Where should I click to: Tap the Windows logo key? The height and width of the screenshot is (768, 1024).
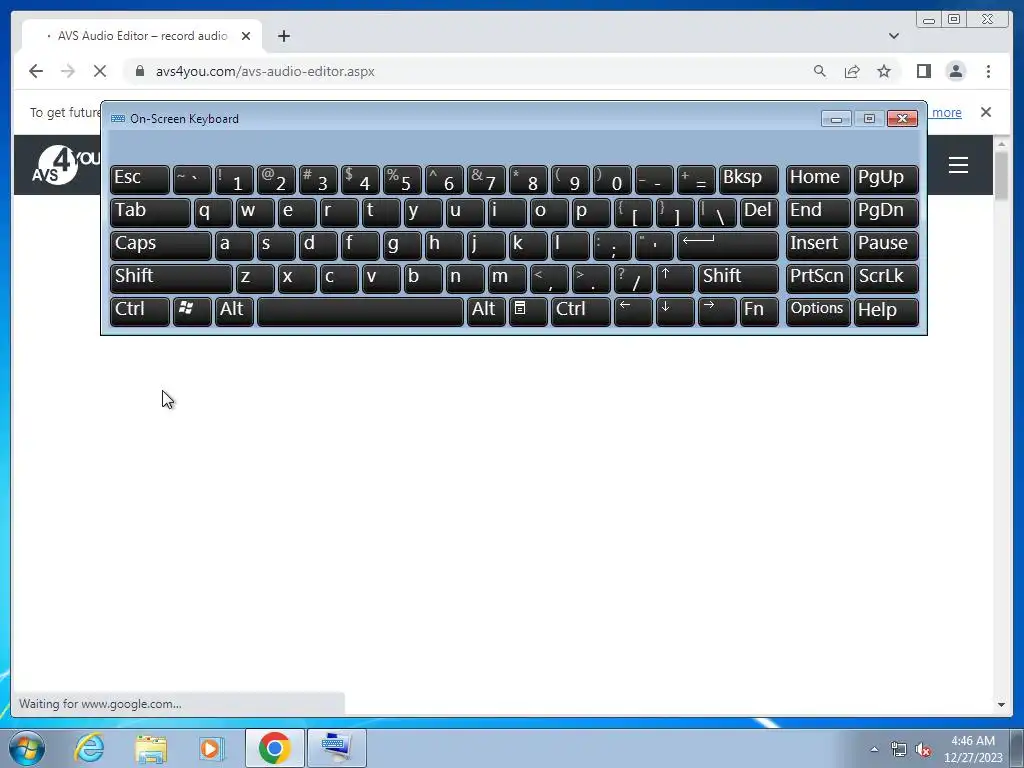(192, 311)
